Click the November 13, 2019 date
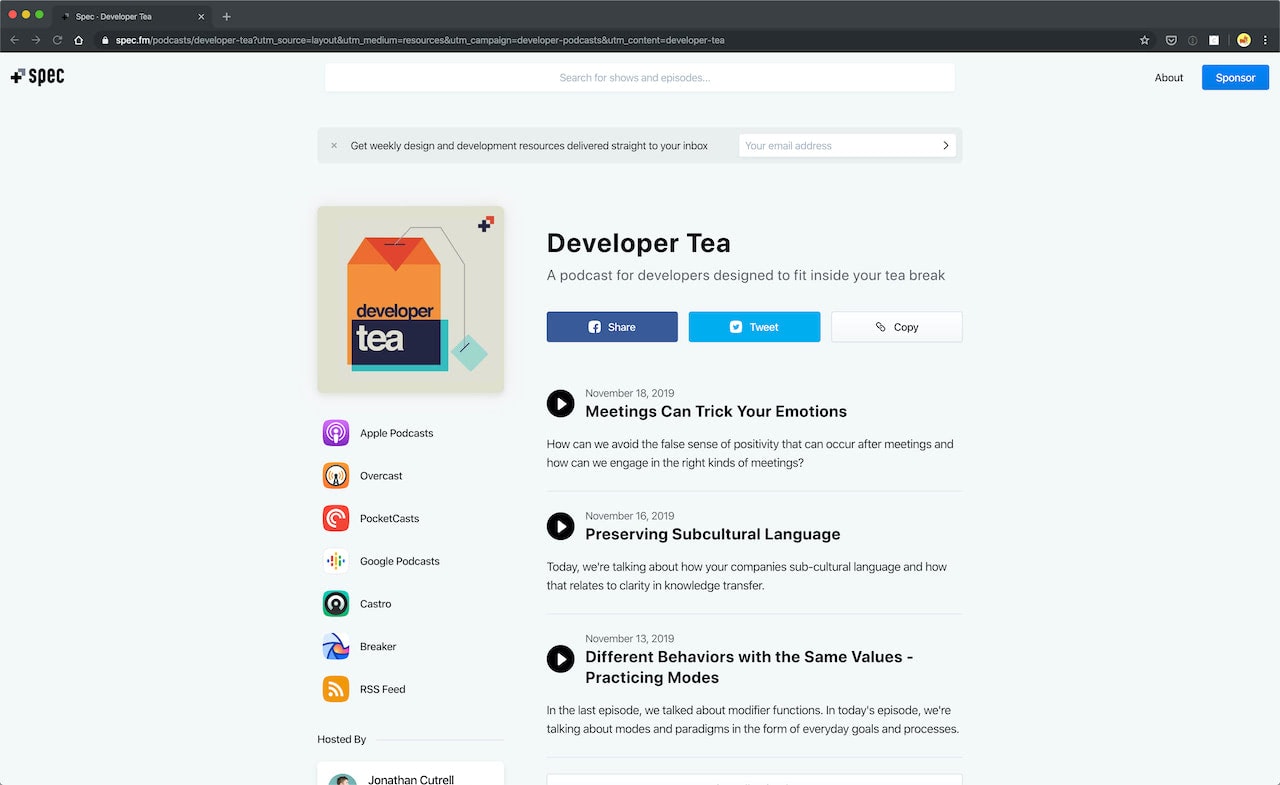This screenshot has height=785, width=1280. point(630,638)
